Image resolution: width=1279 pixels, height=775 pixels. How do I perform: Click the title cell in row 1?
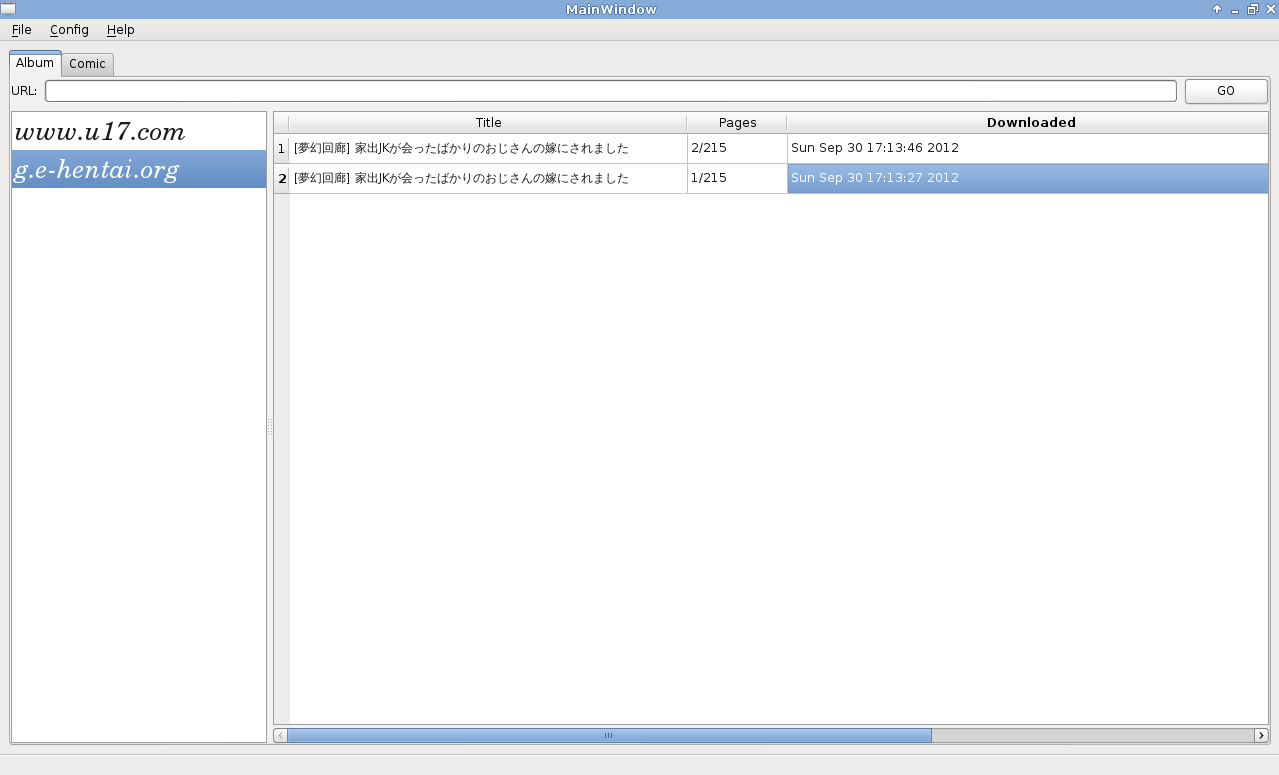(x=488, y=148)
